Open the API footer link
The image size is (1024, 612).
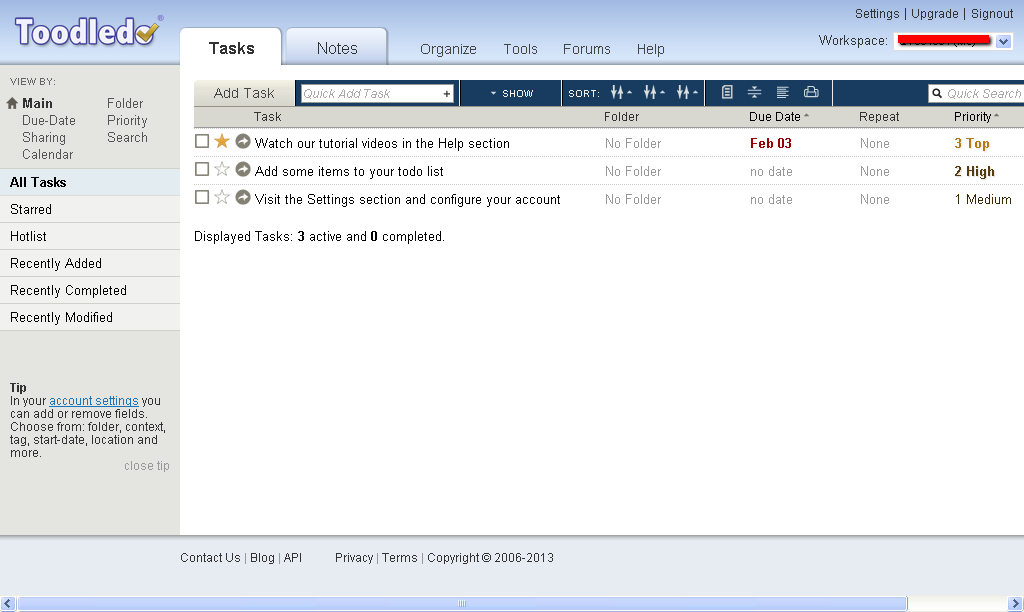(293, 558)
